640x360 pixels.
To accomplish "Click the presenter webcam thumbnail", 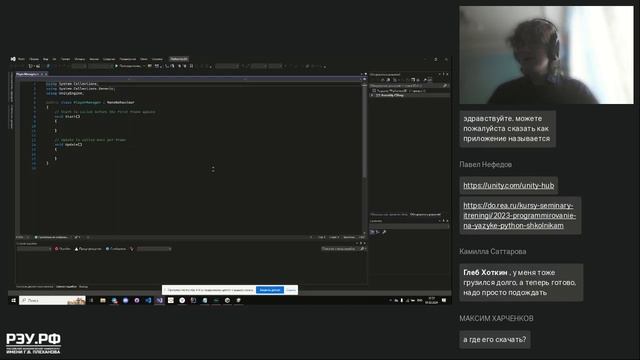I will tap(547, 55).
